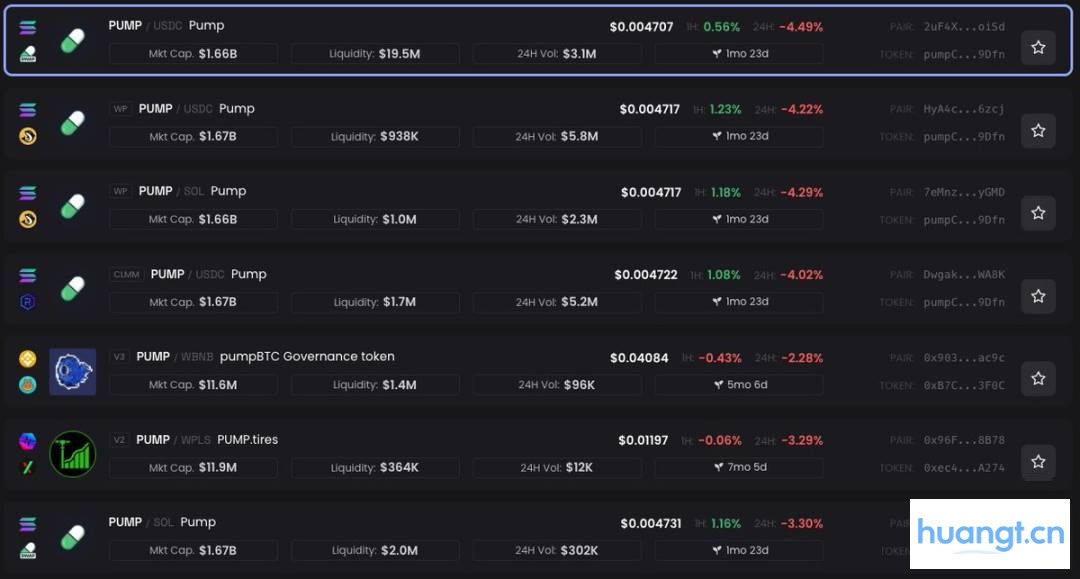Click the PulseX icon in the PUMP.tires row
Viewport: 1080px width, 579px height.
point(28,468)
